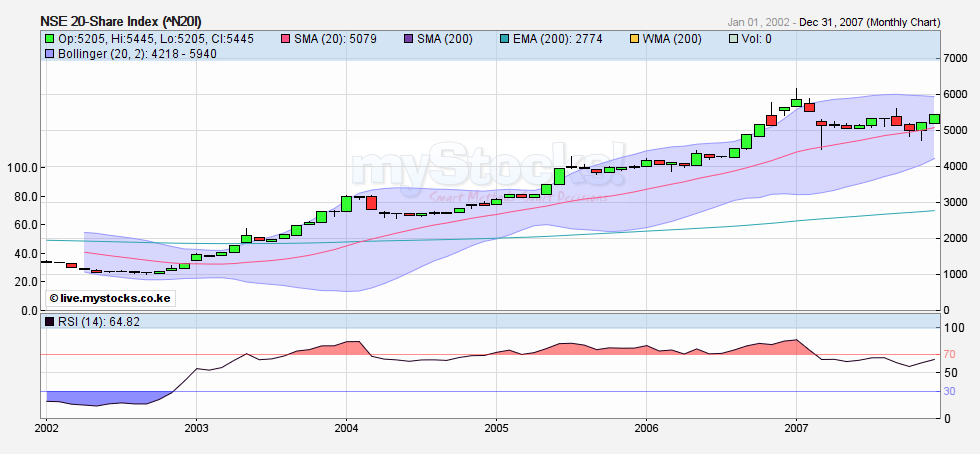This screenshot has width=980, height=454.
Task: Click the 6000 price axis label
Action: (955, 95)
